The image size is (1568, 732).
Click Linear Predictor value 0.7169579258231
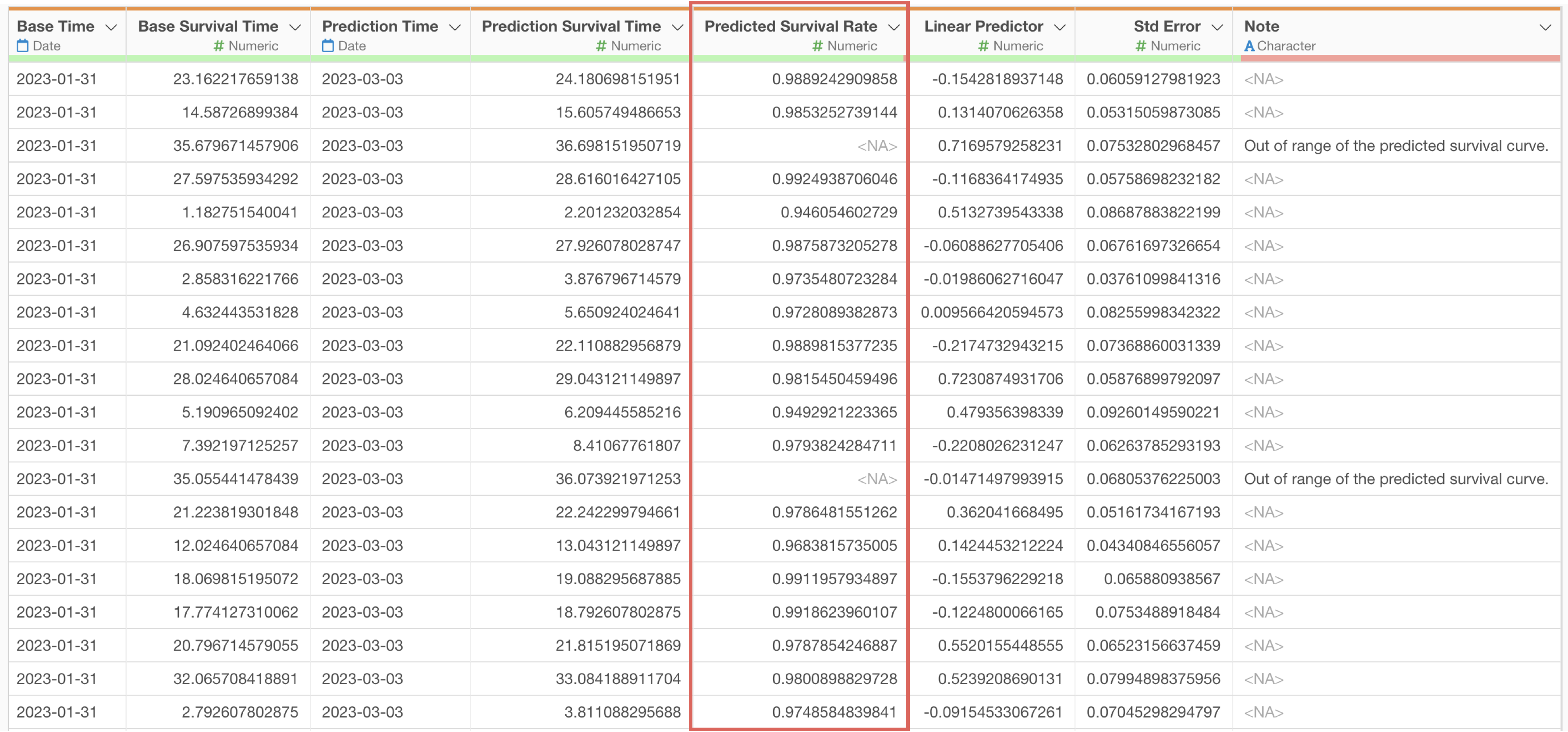[1000, 146]
